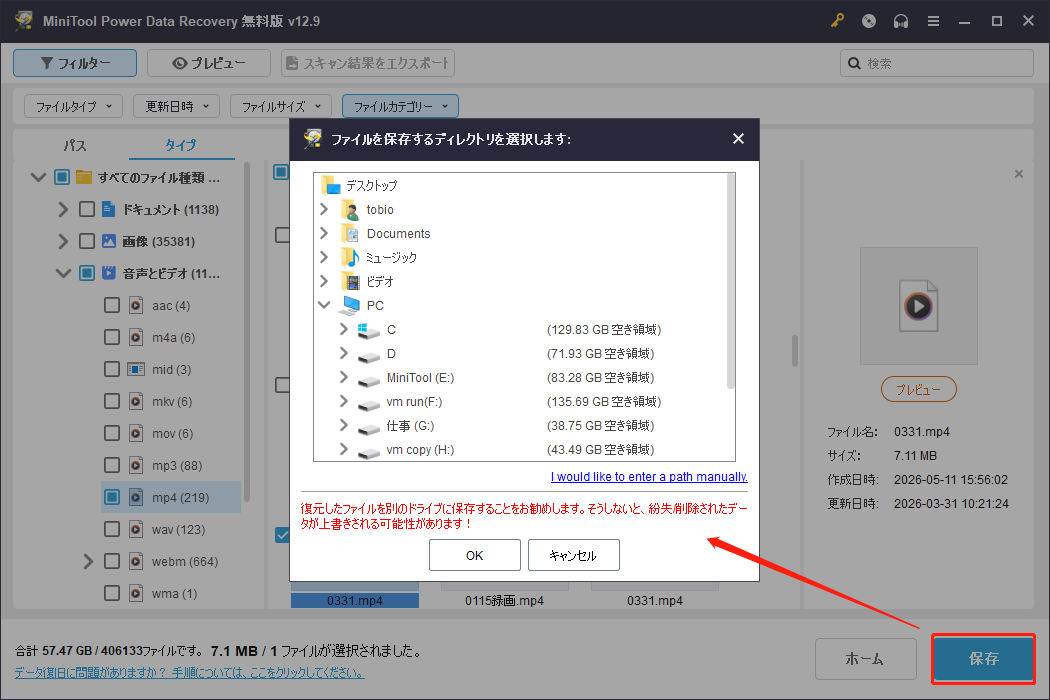Image resolution: width=1050 pixels, height=700 pixels.
Task: Click the mp3 file type icon
Action: coord(136,465)
